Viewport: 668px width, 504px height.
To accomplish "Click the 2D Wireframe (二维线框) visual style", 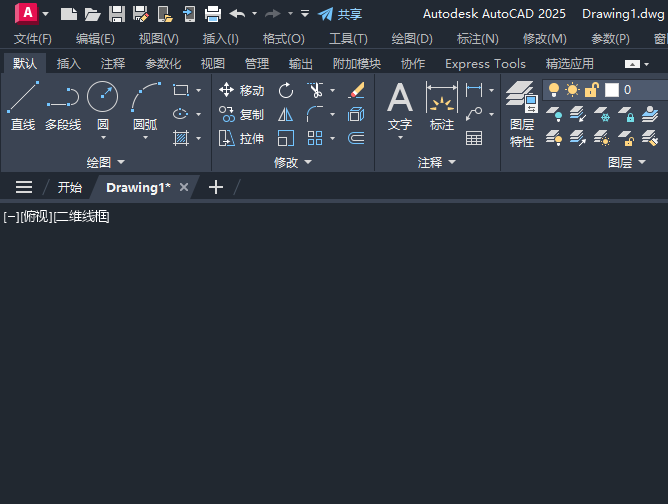I will (x=81, y=217).
